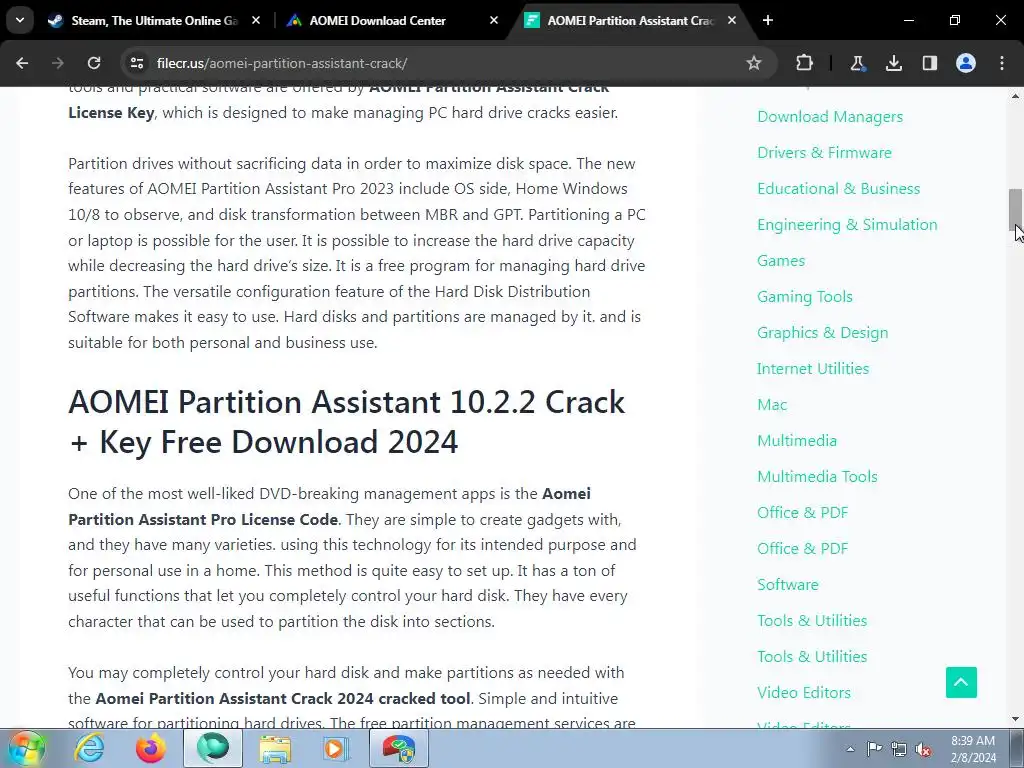Open the profile avatar menu
The image size is (1024, 768).
pyautogui.click(x=966, y=63)
